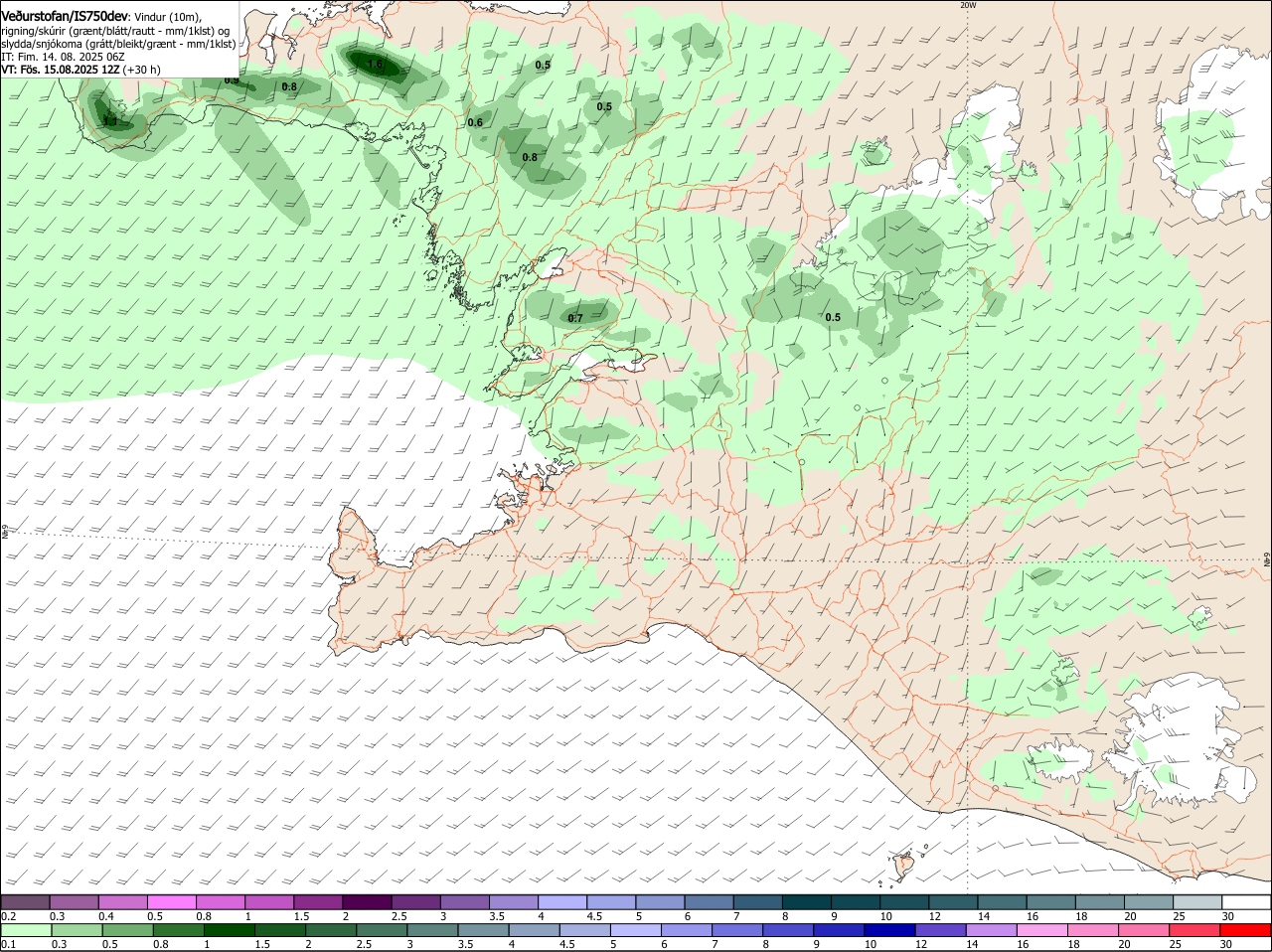Select the pale gray swatch above upper-row 25

1198,901
